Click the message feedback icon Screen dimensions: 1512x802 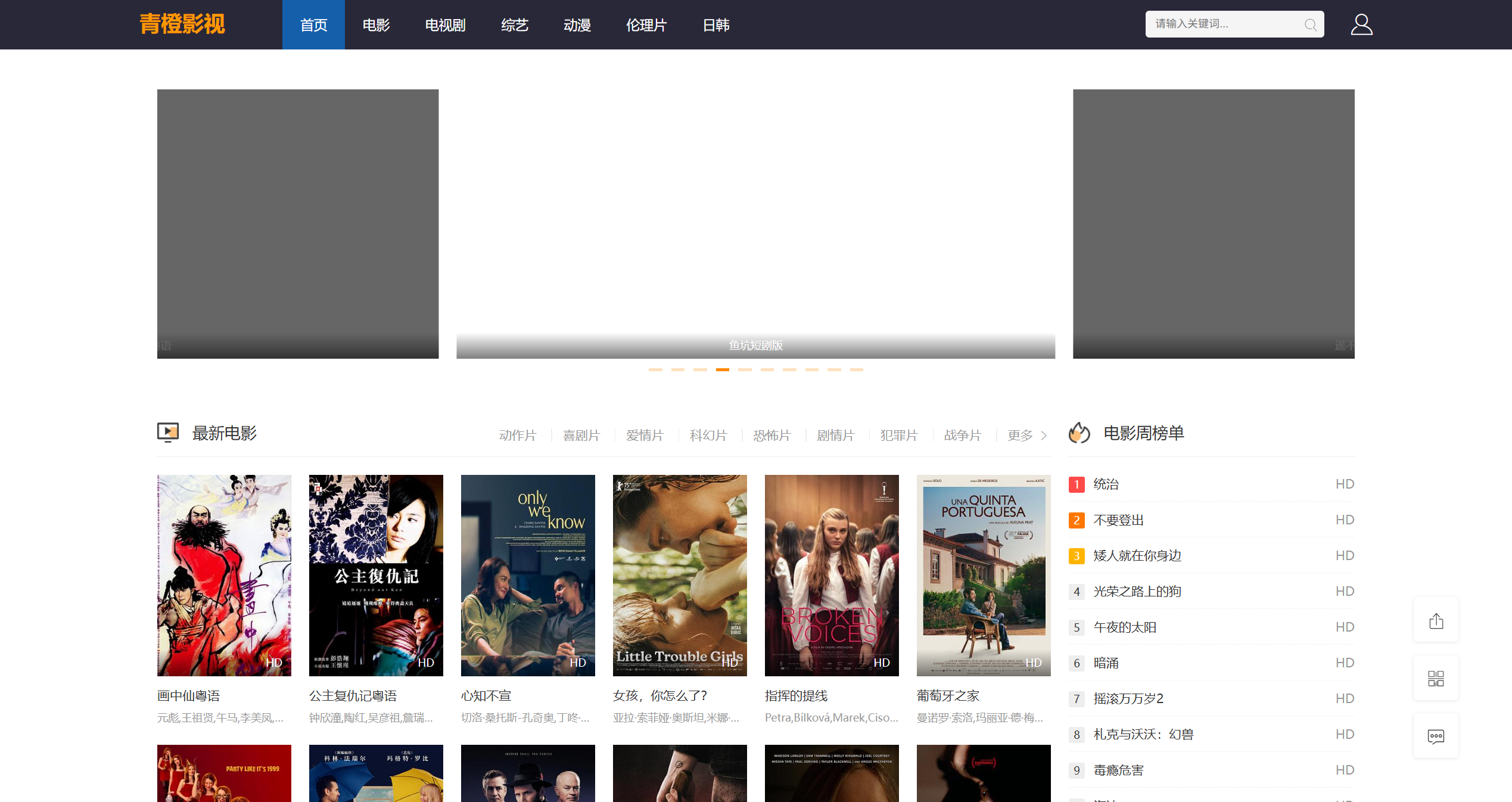[1436, 736]
